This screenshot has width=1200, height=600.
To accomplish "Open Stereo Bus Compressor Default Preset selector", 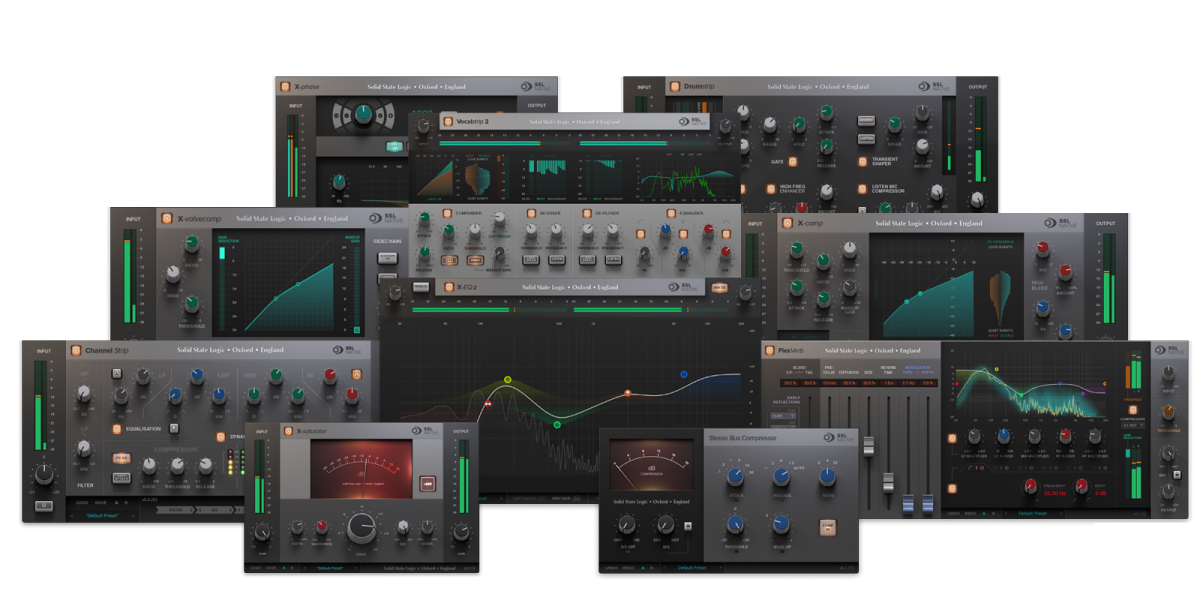I will pos(692,568).
